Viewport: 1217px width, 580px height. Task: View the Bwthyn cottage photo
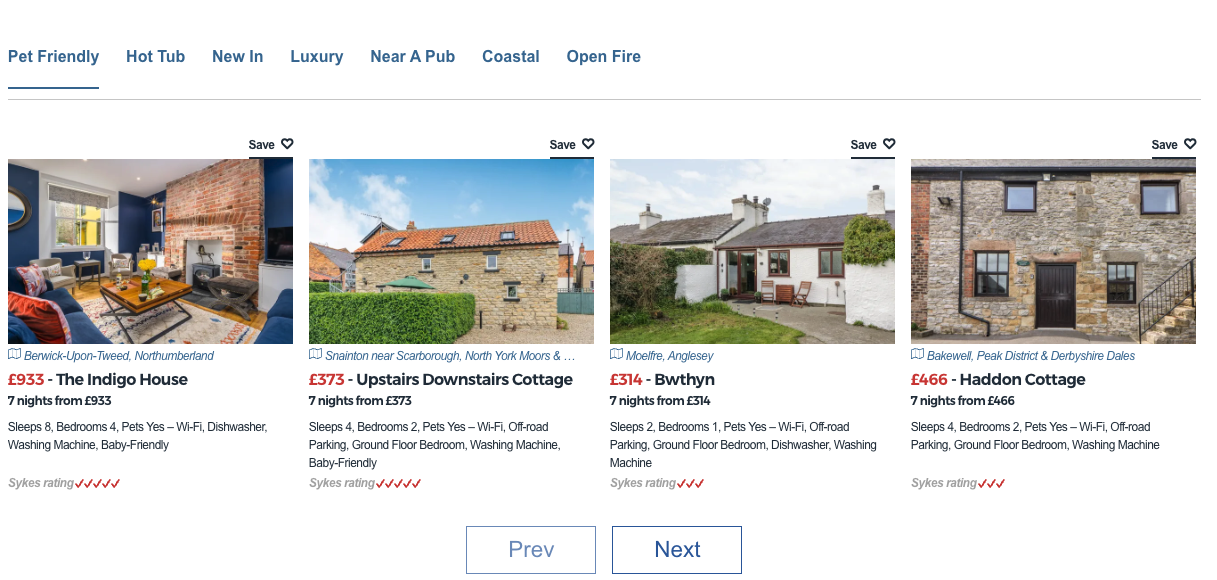pos(752,251)
